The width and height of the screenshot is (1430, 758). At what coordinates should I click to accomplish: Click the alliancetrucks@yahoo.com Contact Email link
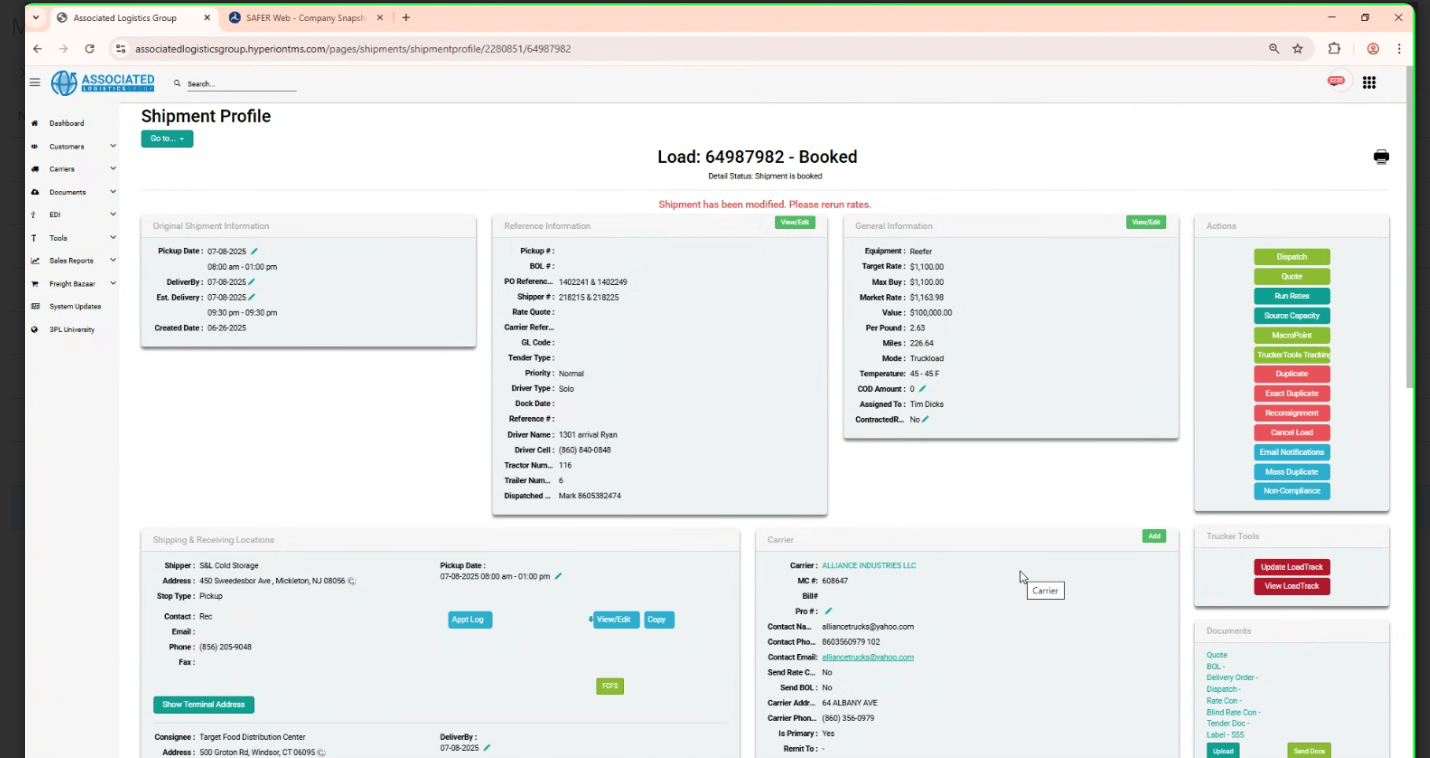coord(868,657)
